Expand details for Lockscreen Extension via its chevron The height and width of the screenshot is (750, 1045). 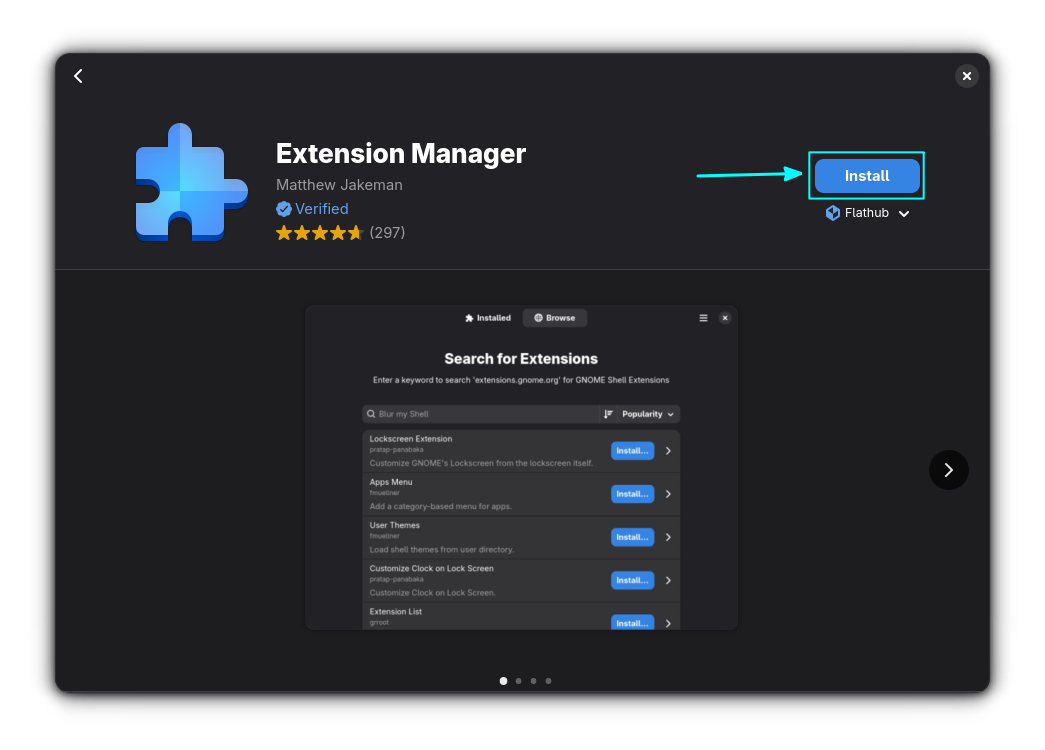tap(668, 450)
